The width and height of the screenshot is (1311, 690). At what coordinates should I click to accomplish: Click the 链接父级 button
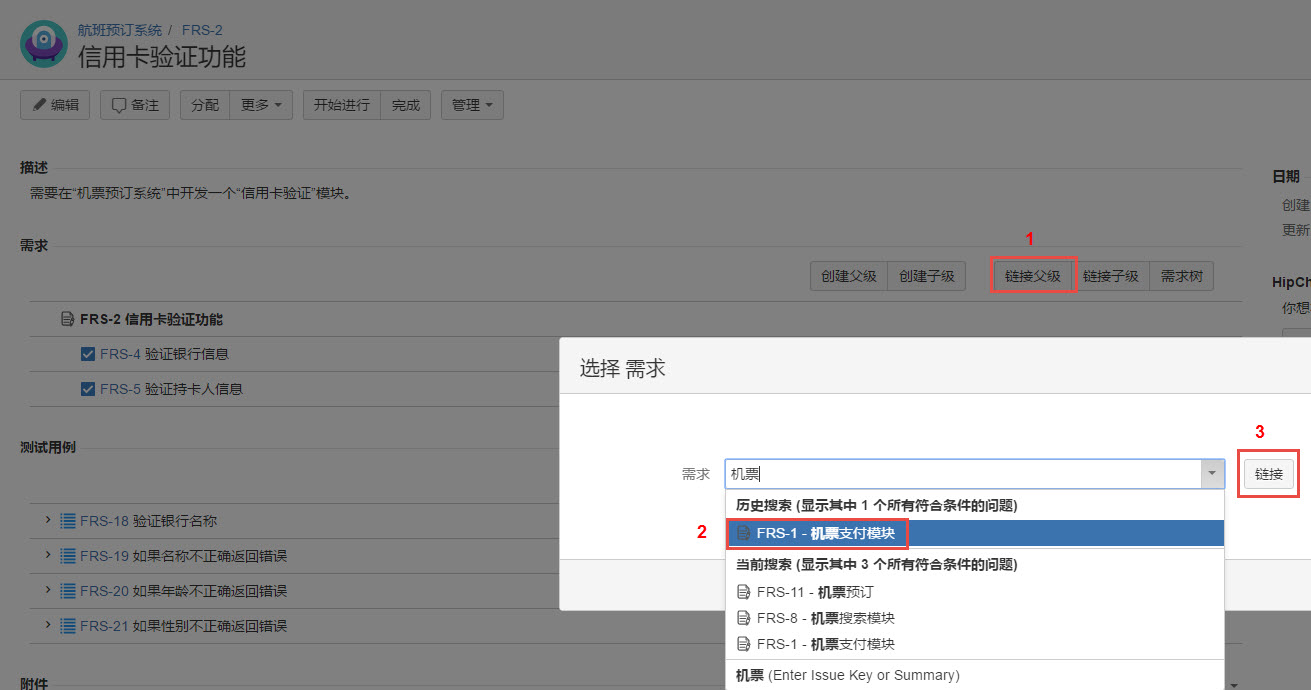(x=1033, y=277)
